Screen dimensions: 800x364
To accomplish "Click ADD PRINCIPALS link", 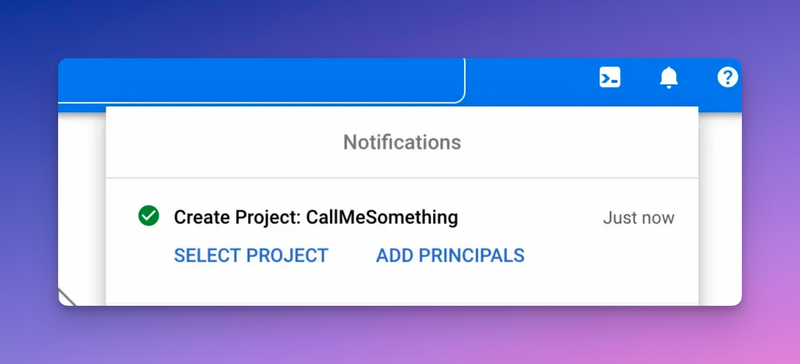I will pyautogui.click(x=450, y=255).
